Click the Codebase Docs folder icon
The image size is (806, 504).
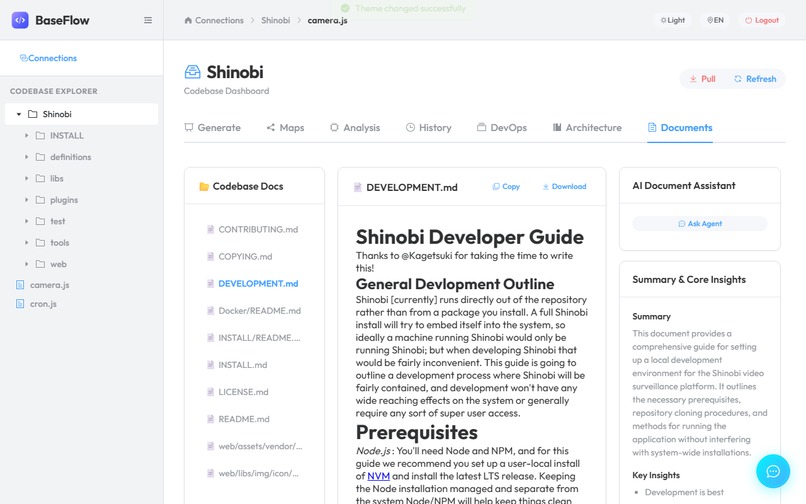click(204, 187)
